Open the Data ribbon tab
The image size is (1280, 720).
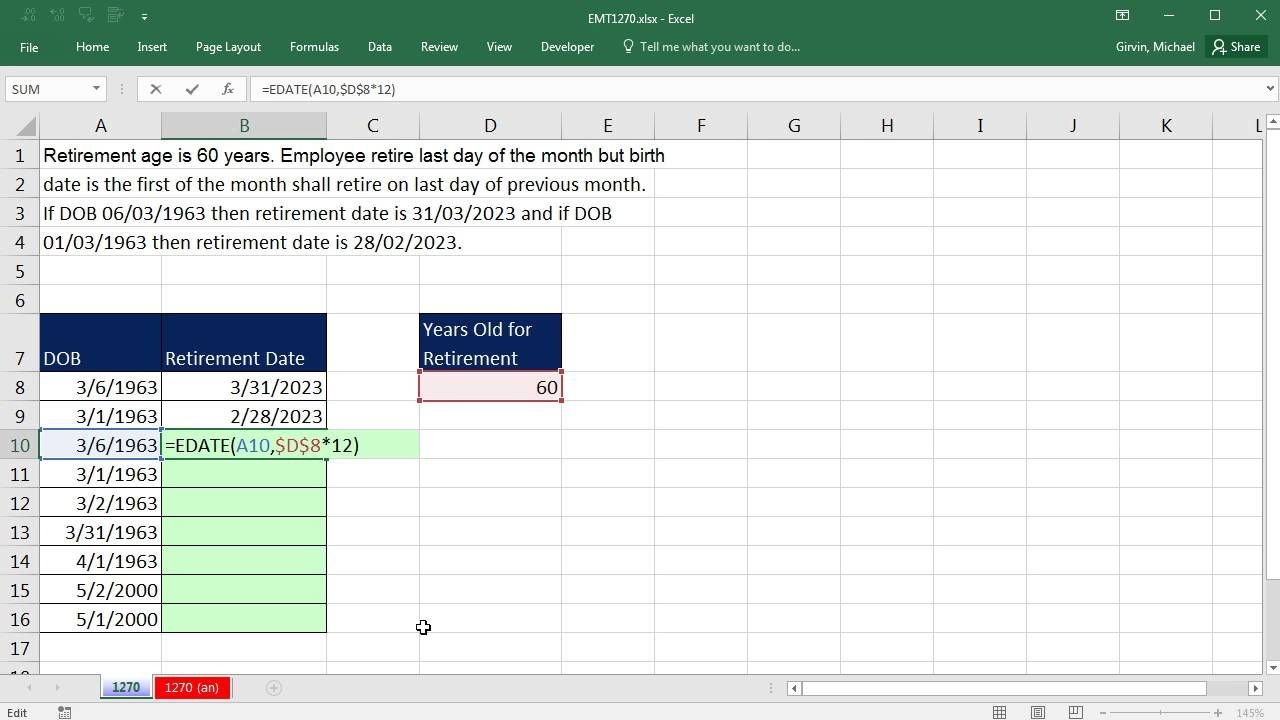pos(379,47)
